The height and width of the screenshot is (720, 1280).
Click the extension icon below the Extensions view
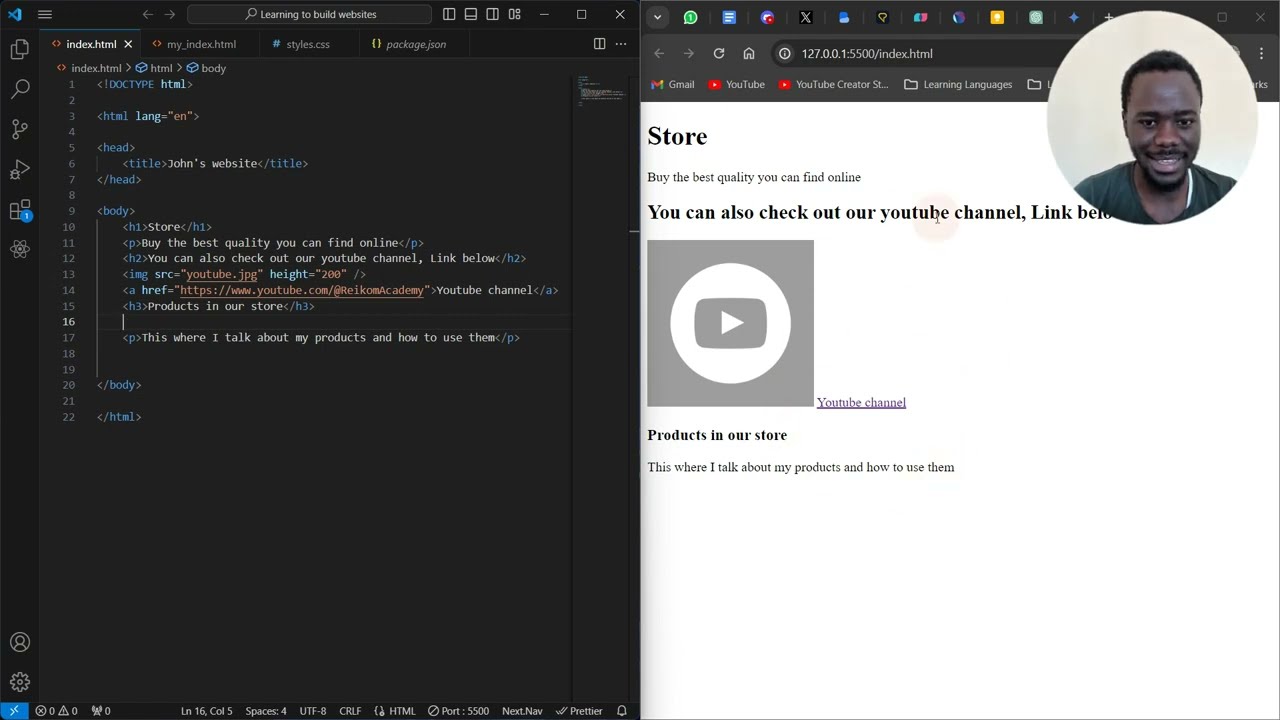coord(20,249)
